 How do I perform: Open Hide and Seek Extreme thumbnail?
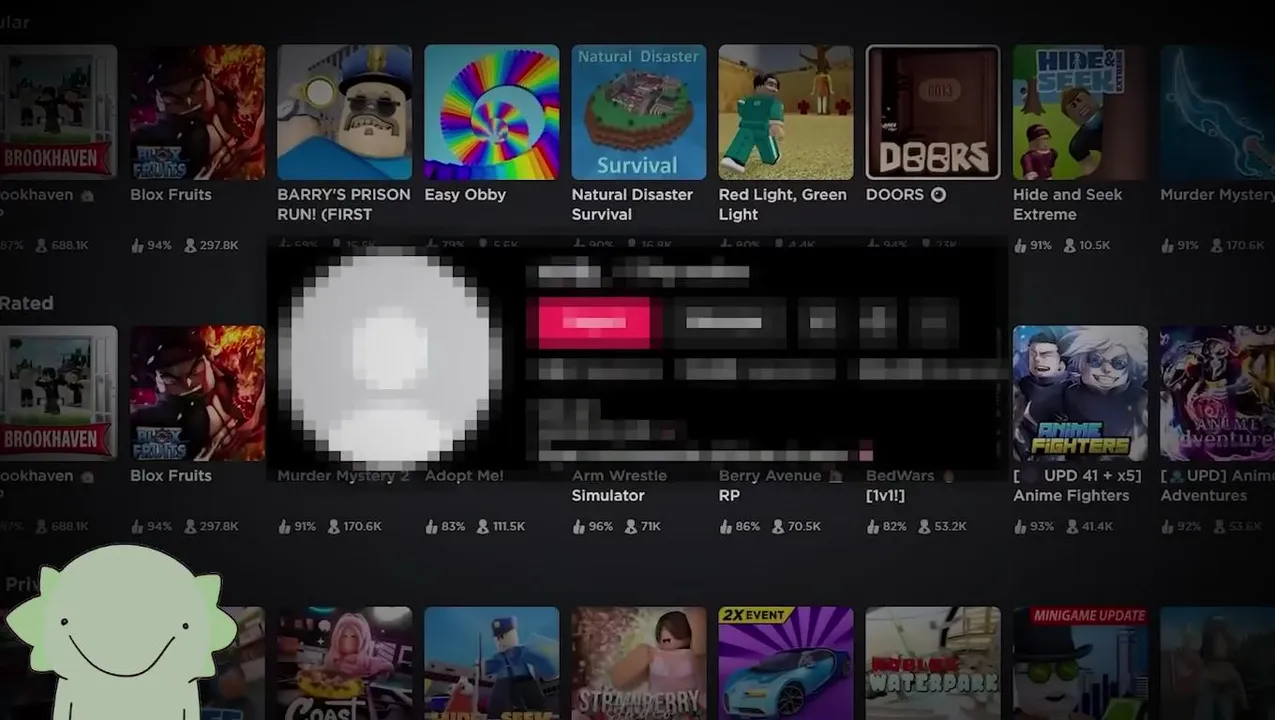point(1080,112)
